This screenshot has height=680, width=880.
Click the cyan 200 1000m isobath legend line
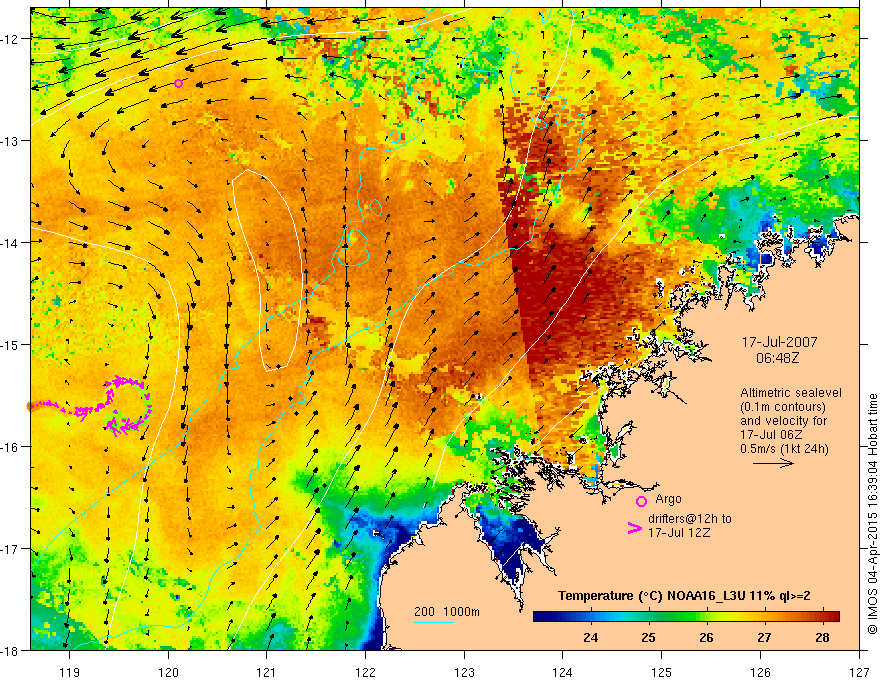click(434, 622)
